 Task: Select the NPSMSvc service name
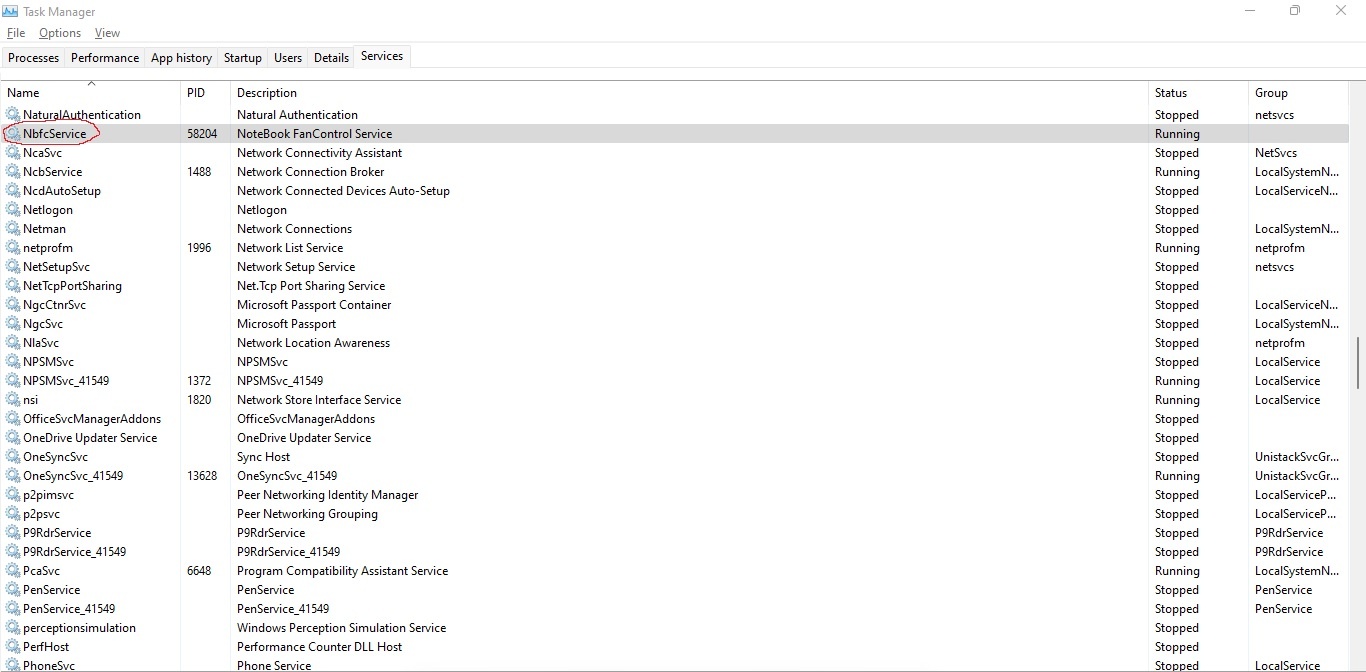[x=48, y=362]
